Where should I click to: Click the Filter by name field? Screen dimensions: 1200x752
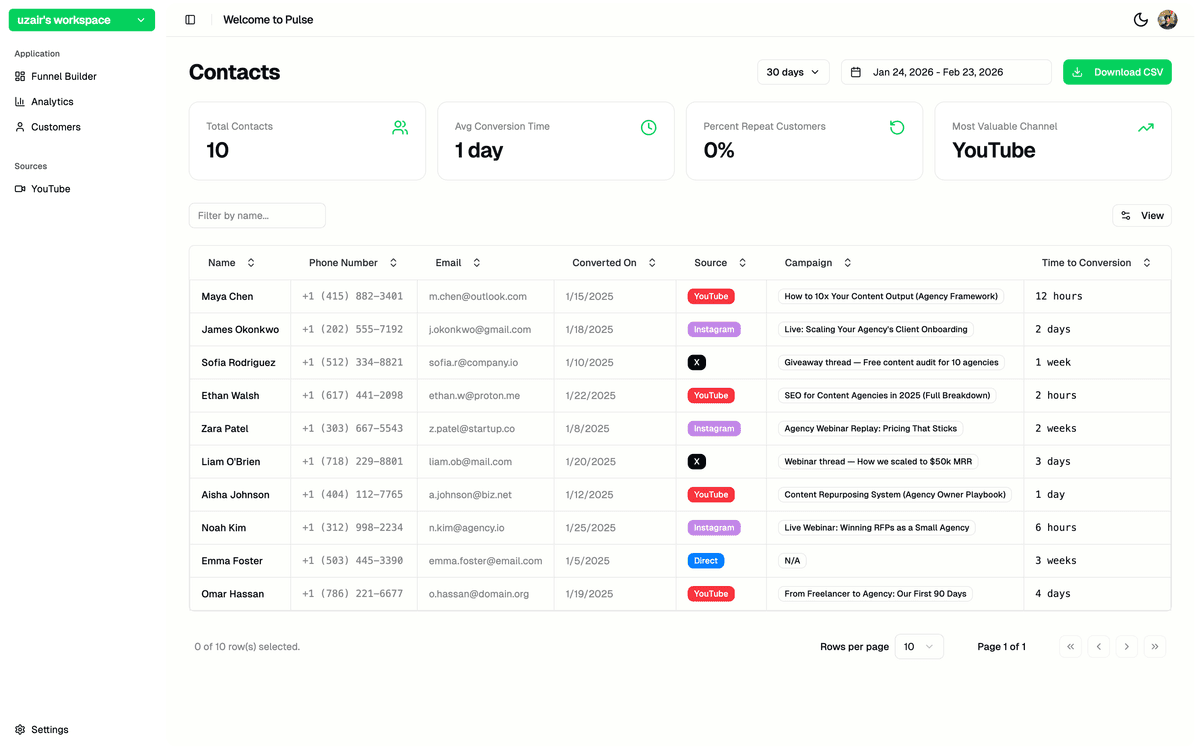[257, 216]
